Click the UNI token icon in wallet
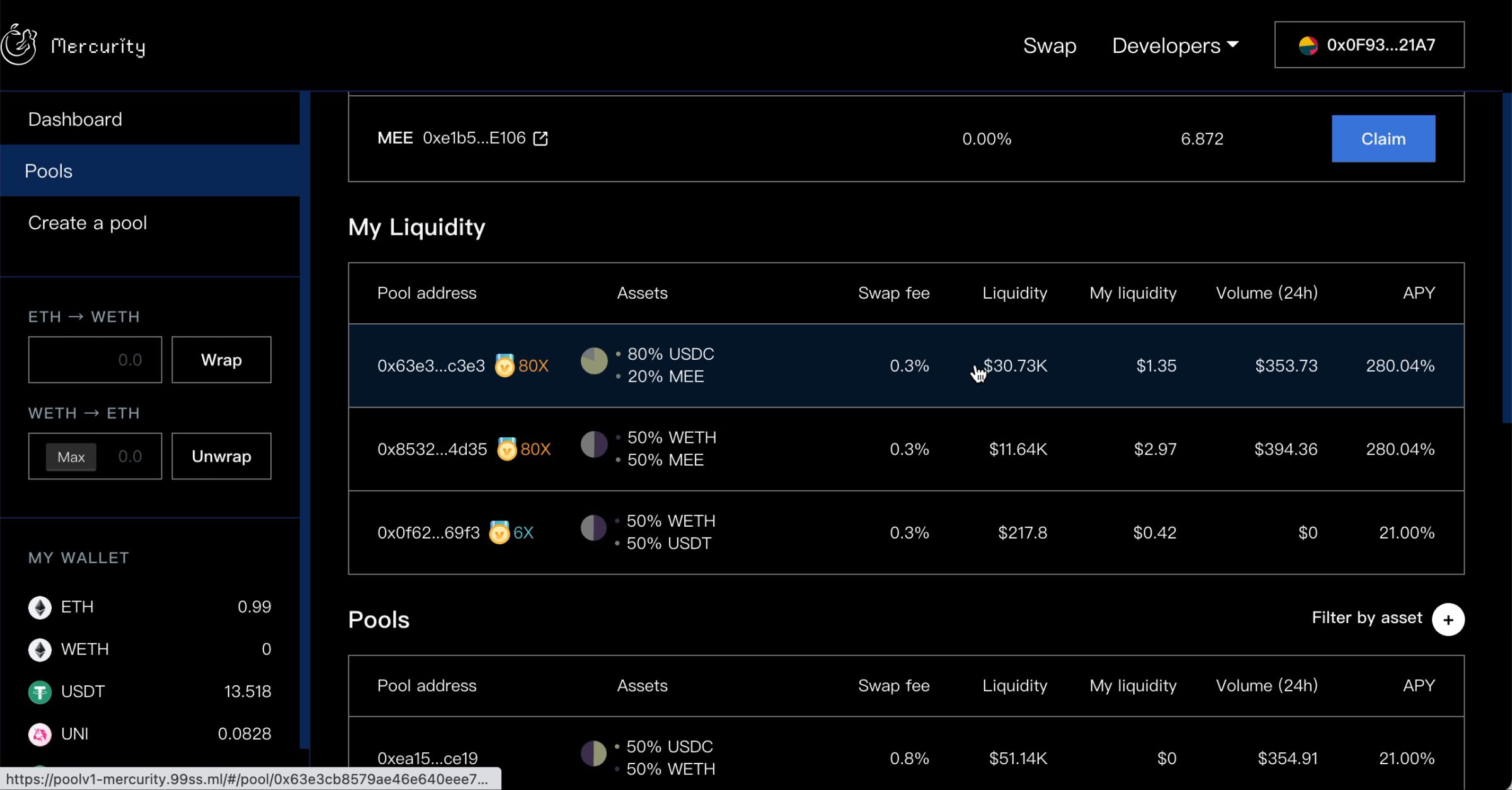Image resolution: width=1512 pixels, height=790 pixels. [40, 734]
